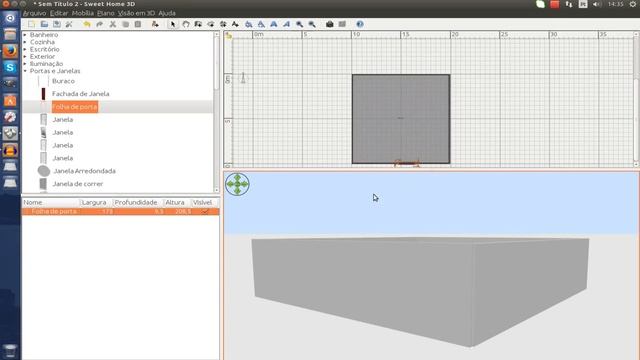
Task: Open the Plano menu
Action: 106,13
